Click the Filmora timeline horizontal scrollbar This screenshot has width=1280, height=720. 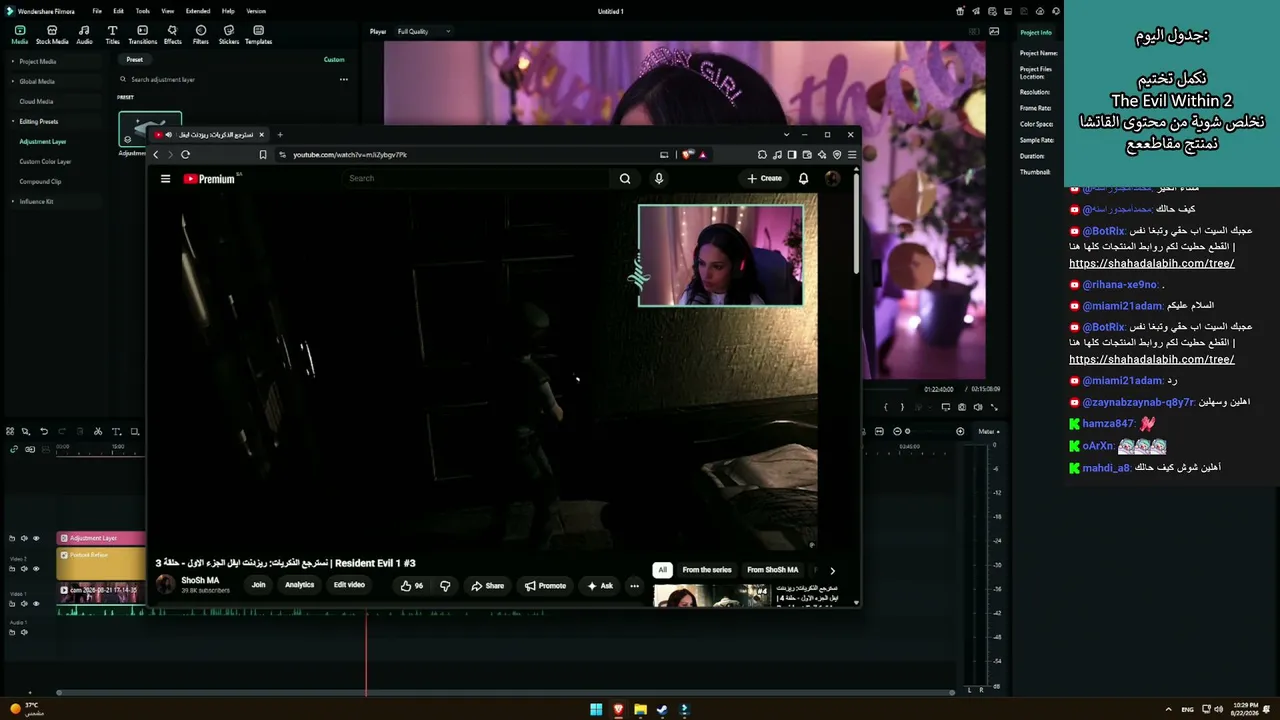coord(505,692)
